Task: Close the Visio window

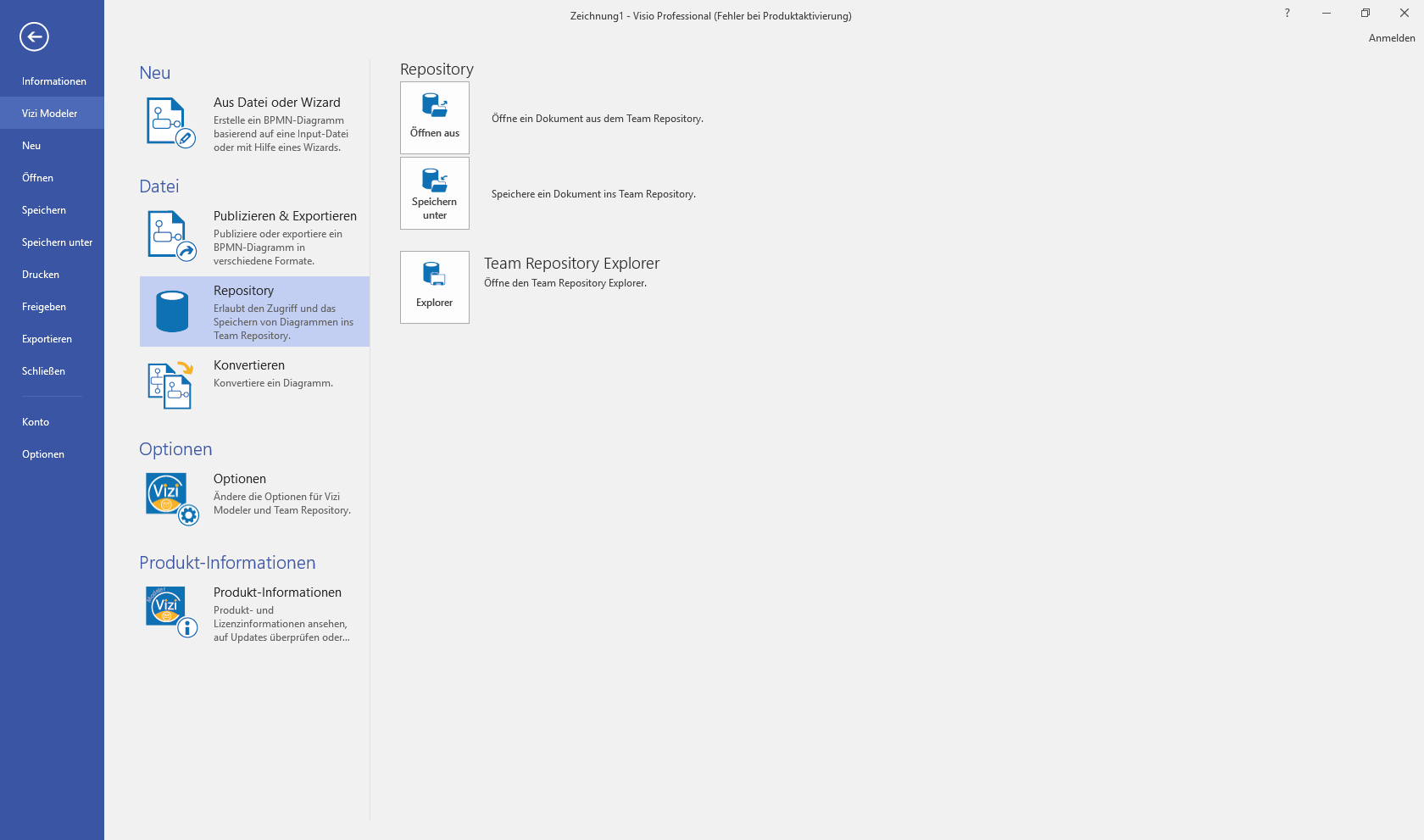Action: (x=1405, y=13)
